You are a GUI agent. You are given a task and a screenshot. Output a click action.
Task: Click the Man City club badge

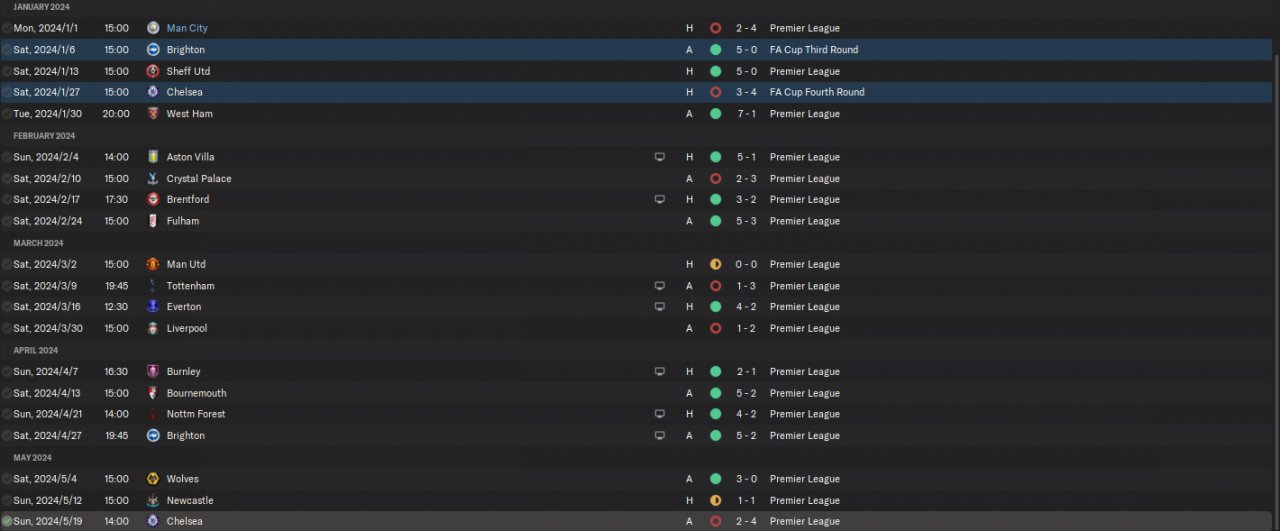tap(153, 28)
